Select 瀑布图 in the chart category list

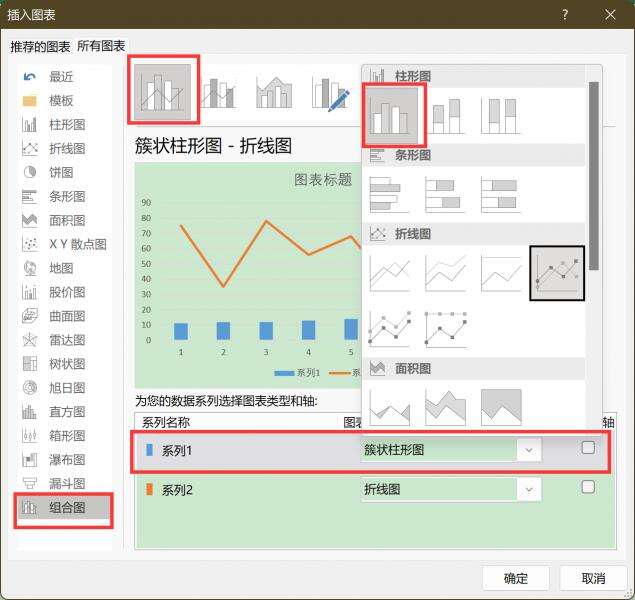65,460
